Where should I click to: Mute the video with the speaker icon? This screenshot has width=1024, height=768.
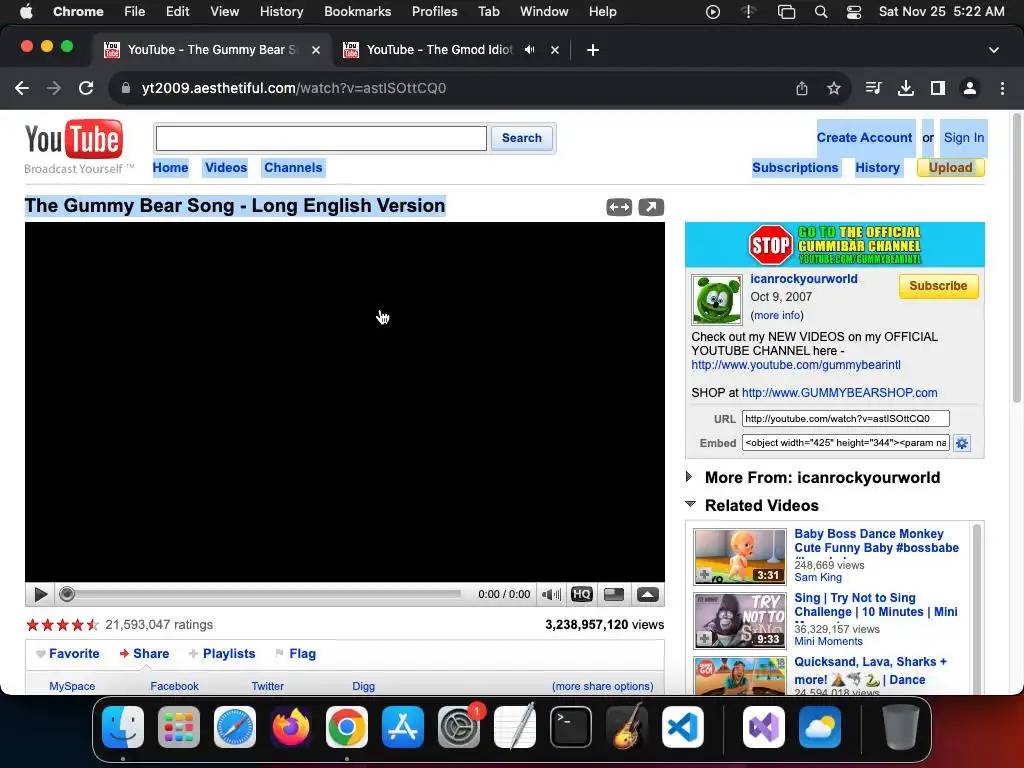(551, 594)
